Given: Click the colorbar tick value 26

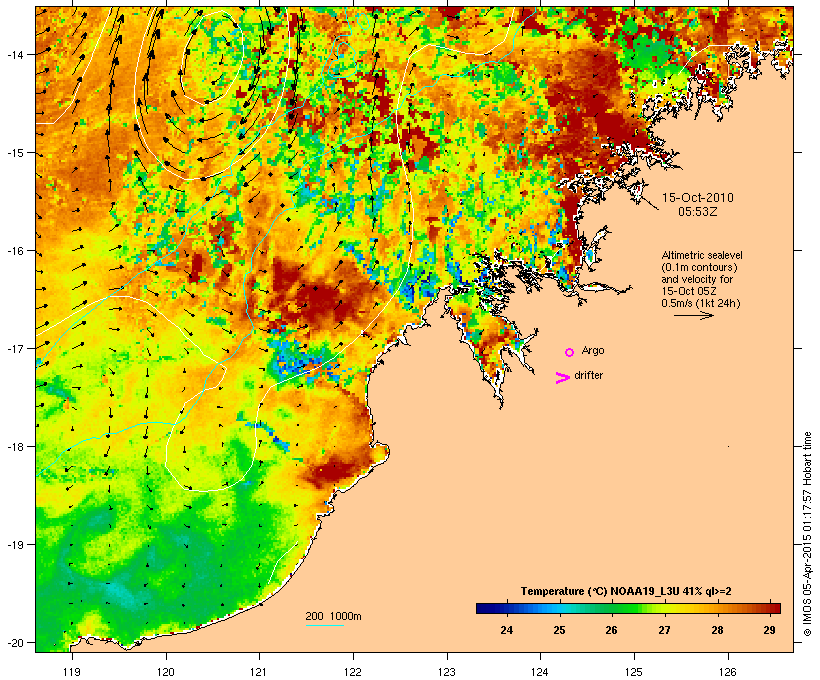Looking at the screenshot, I should click(x=611, y=630).
